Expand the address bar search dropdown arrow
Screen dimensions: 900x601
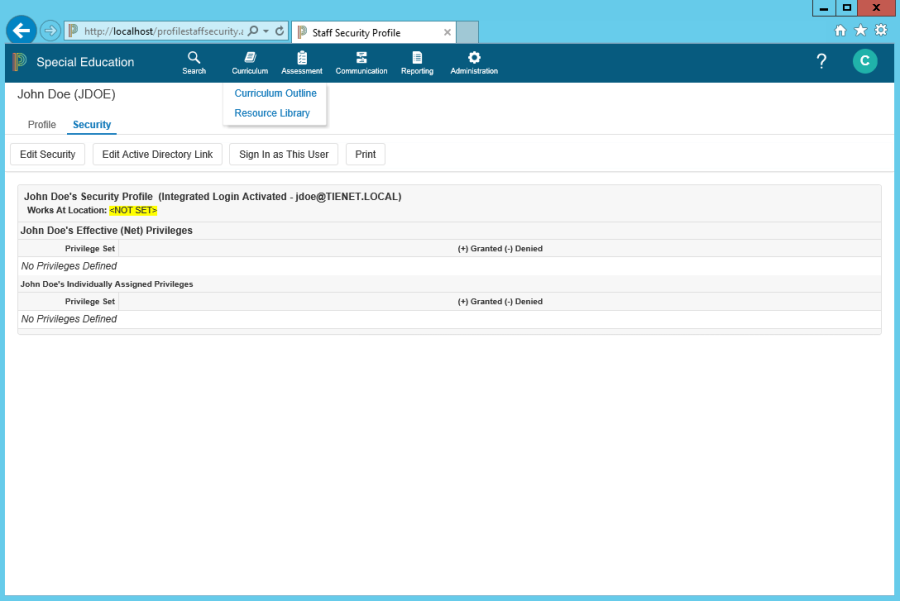coord(266,31)
